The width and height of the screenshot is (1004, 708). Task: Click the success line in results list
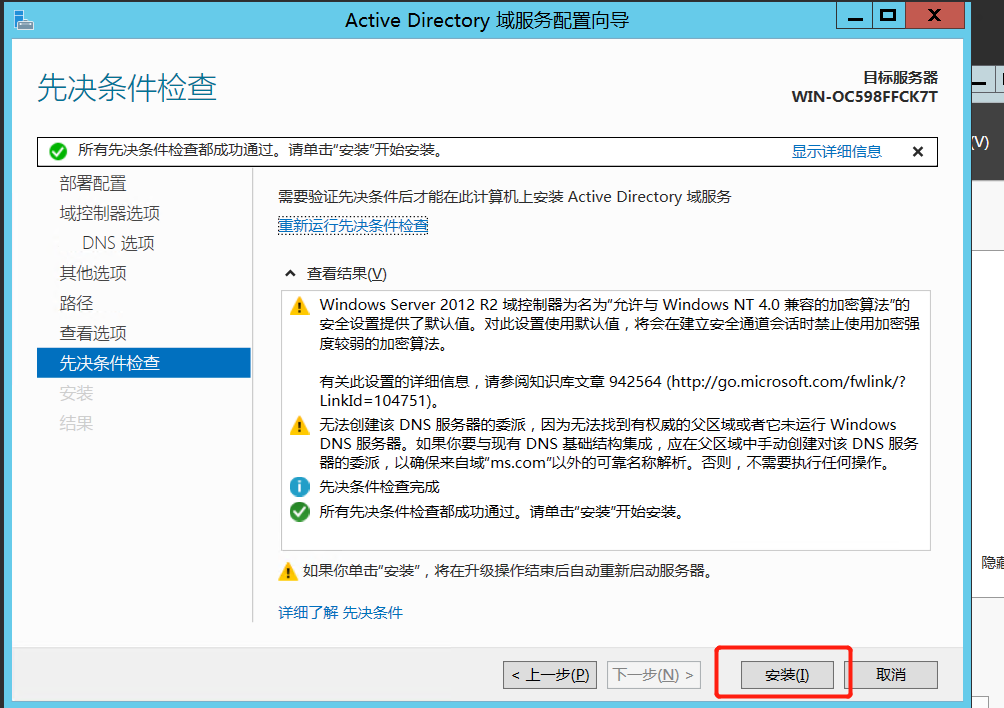coord(501,512)
